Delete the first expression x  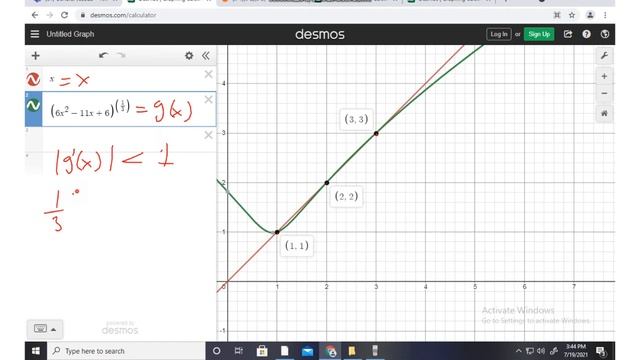tap(208, 74)
